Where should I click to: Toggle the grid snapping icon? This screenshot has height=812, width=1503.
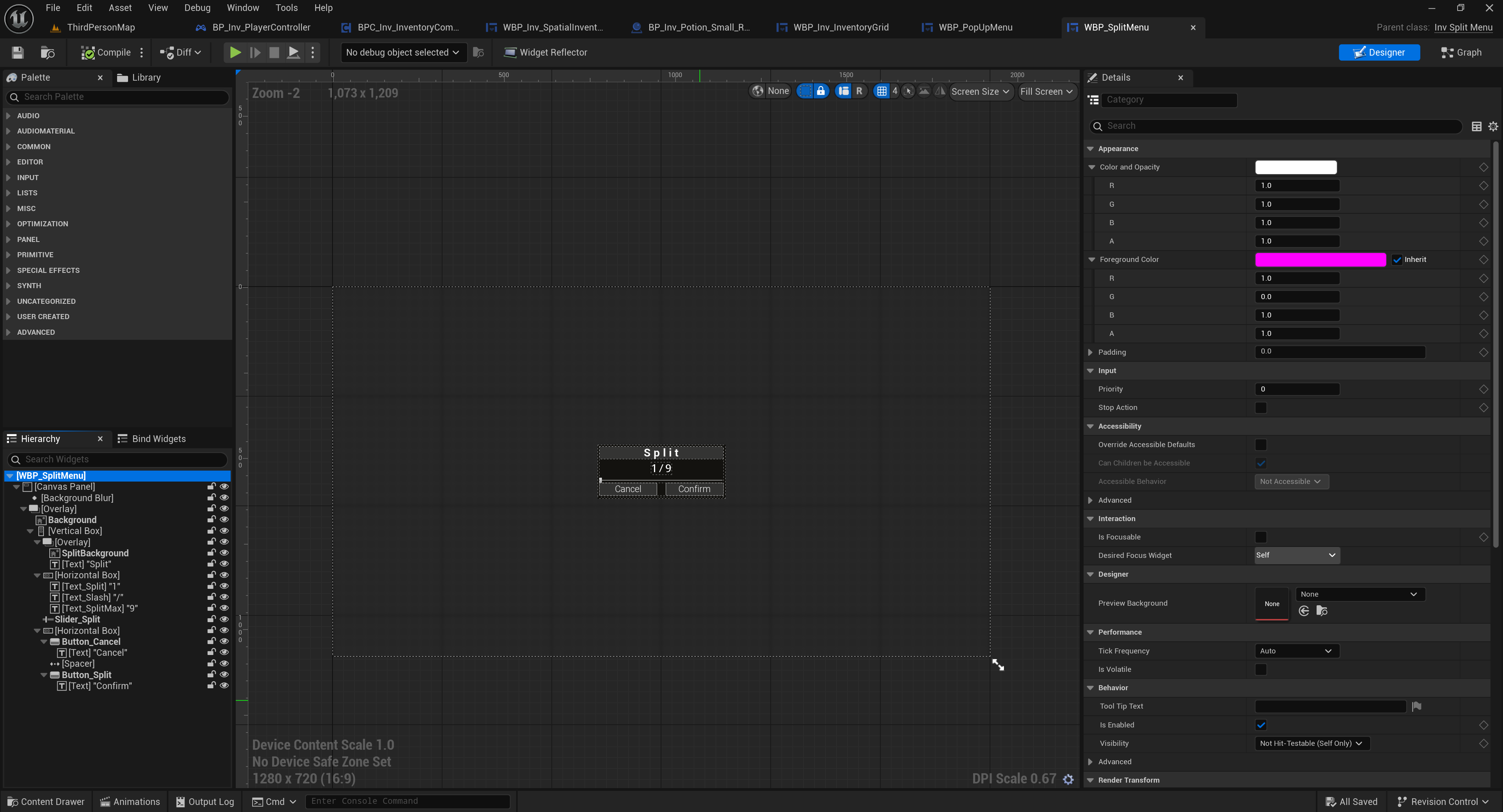[x=881, y=91]
